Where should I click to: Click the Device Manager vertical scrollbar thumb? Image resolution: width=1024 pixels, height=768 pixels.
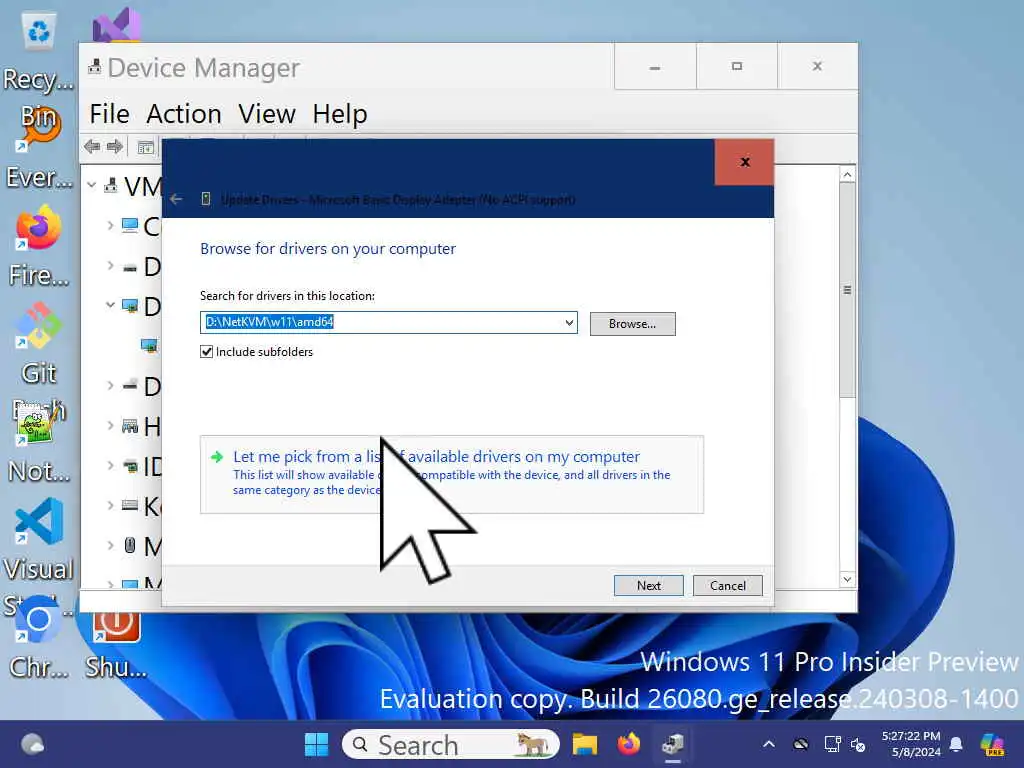point(847,290)
